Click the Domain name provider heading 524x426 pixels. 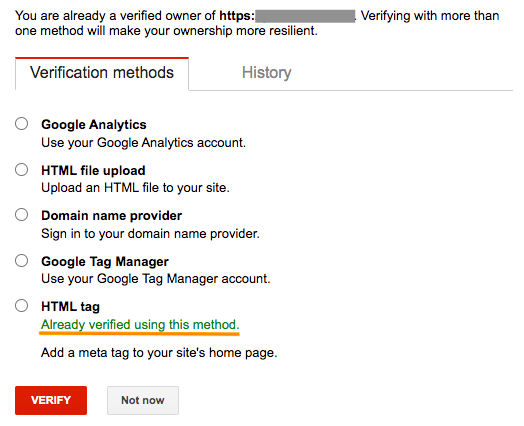(x=112, y=216)
